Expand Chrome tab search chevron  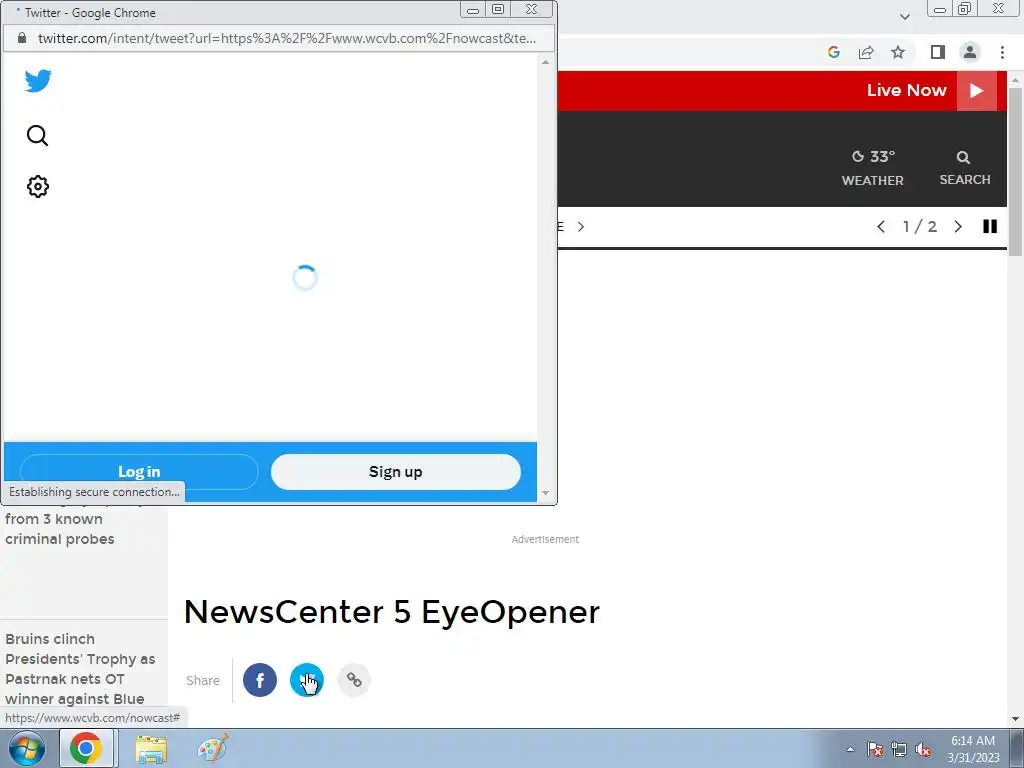tap(904, 16)
